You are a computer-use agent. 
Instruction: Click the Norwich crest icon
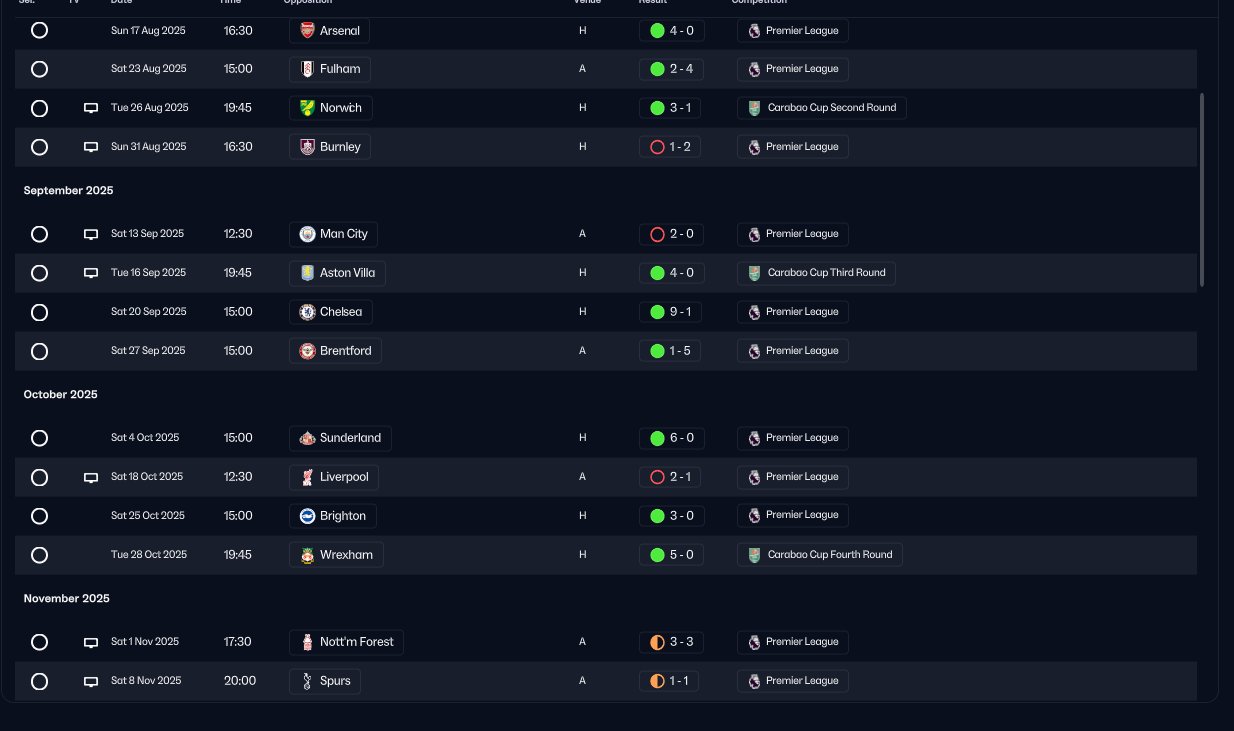pyautogui.click(x=307, y=108)
